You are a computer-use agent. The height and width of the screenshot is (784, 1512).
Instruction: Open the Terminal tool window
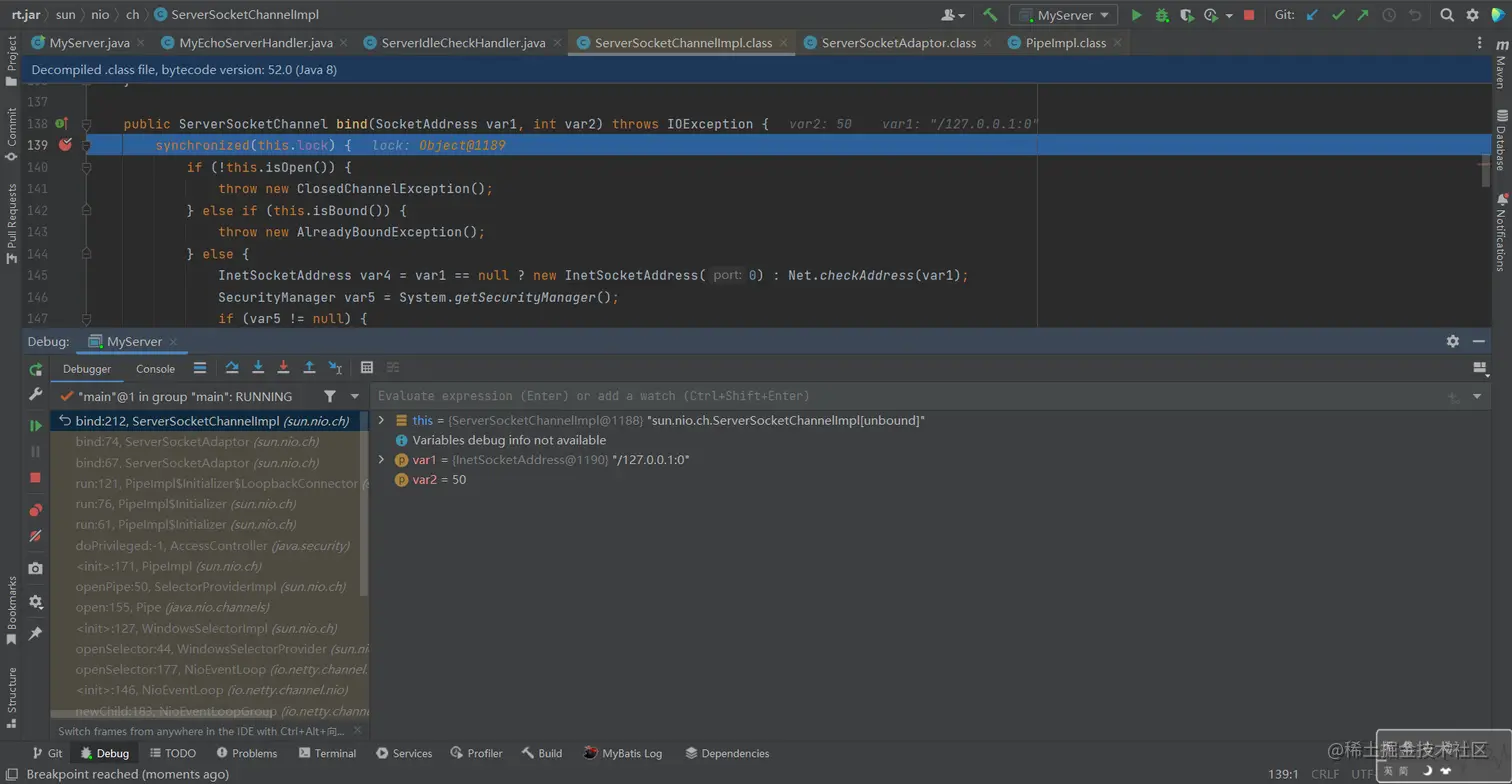click(x=327, y=754)
